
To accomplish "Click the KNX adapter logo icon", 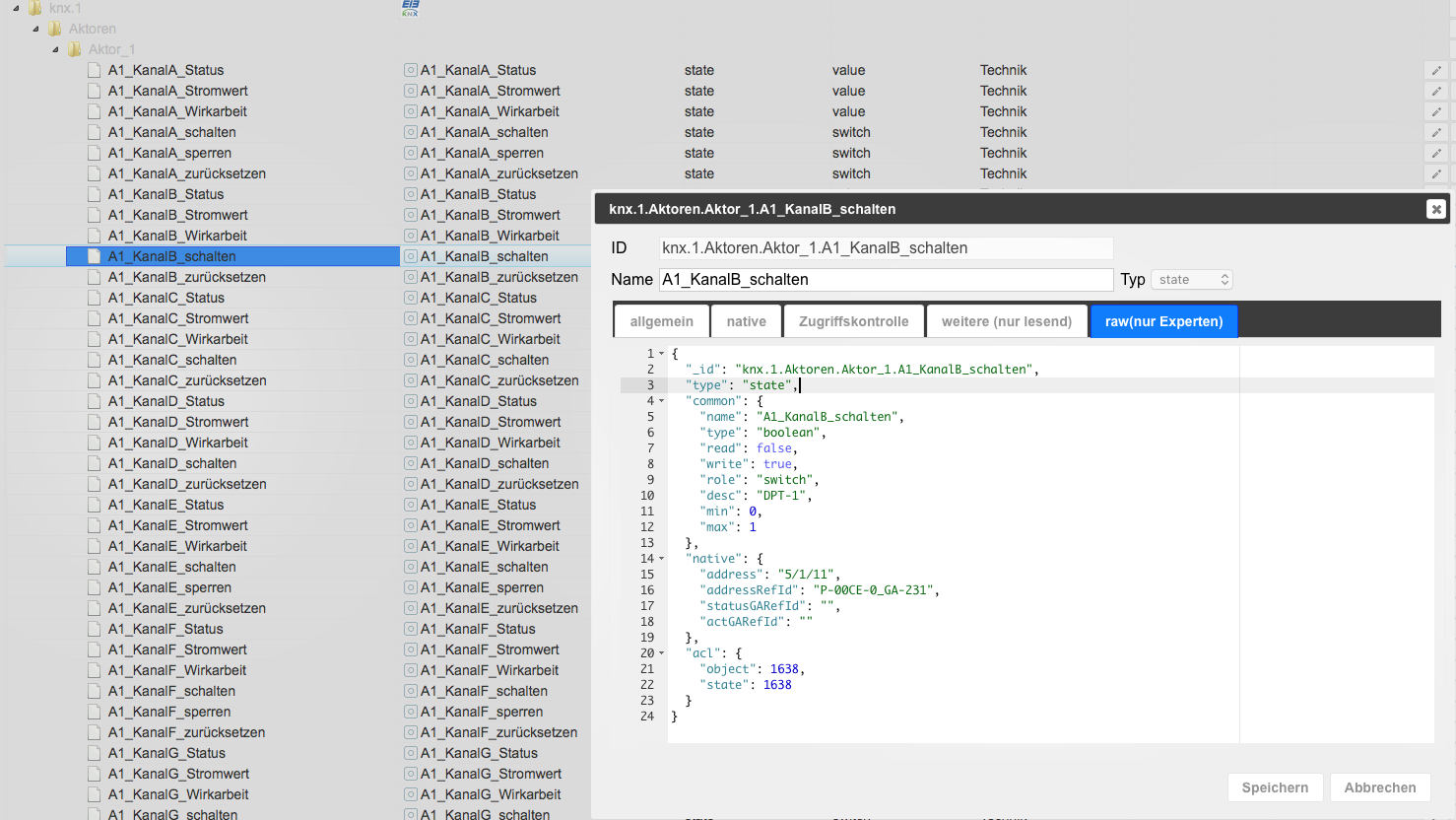I will 410,8.
